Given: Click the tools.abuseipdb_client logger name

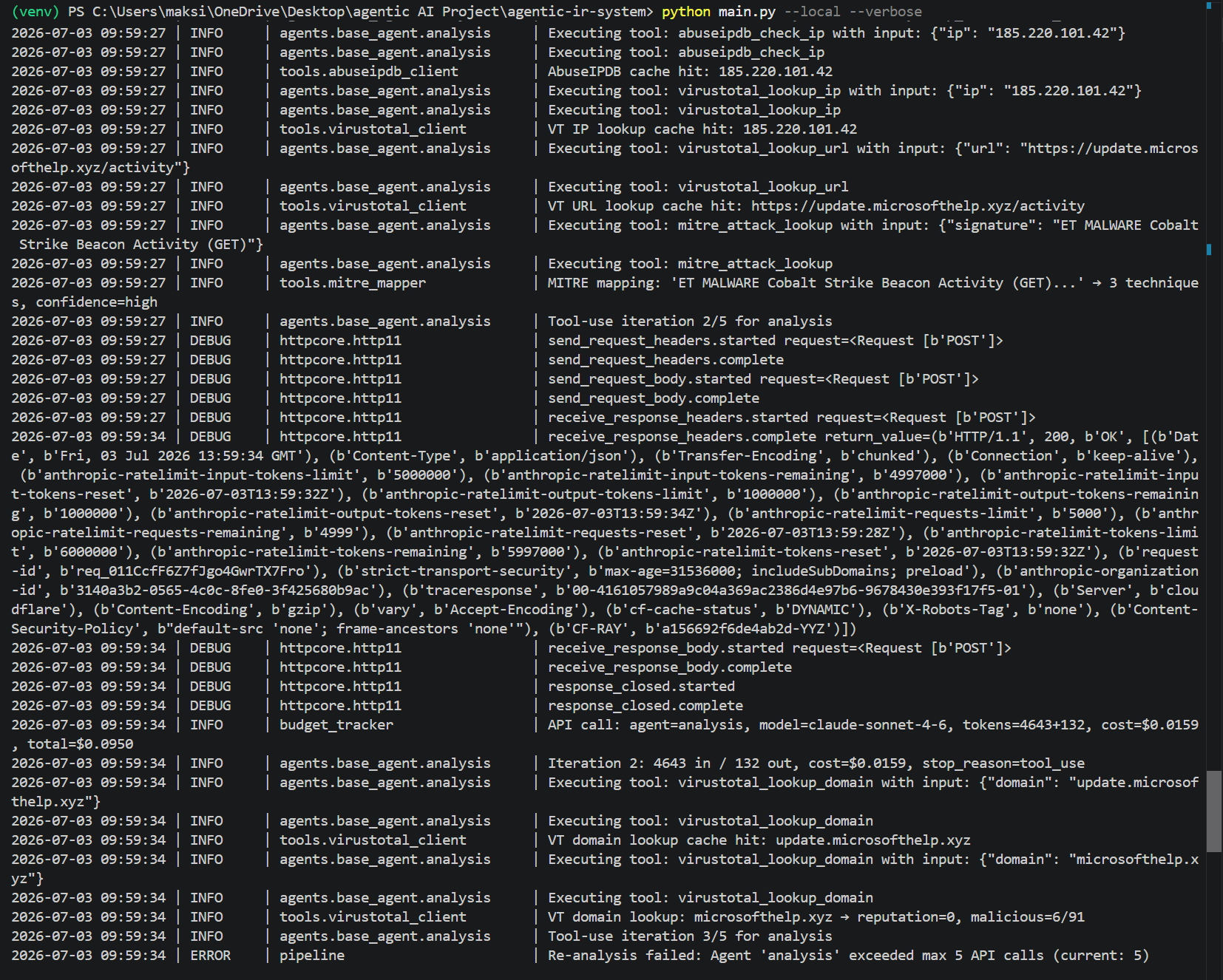Looking at the screenshot, I should [x=368, y=72].
